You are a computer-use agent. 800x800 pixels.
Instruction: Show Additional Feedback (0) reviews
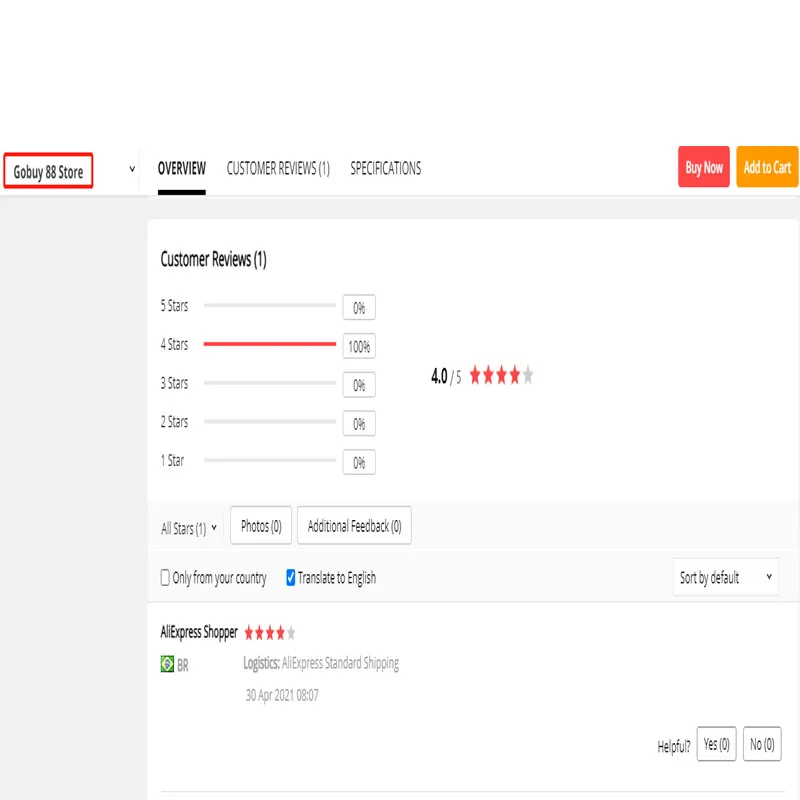click(354, 526)
